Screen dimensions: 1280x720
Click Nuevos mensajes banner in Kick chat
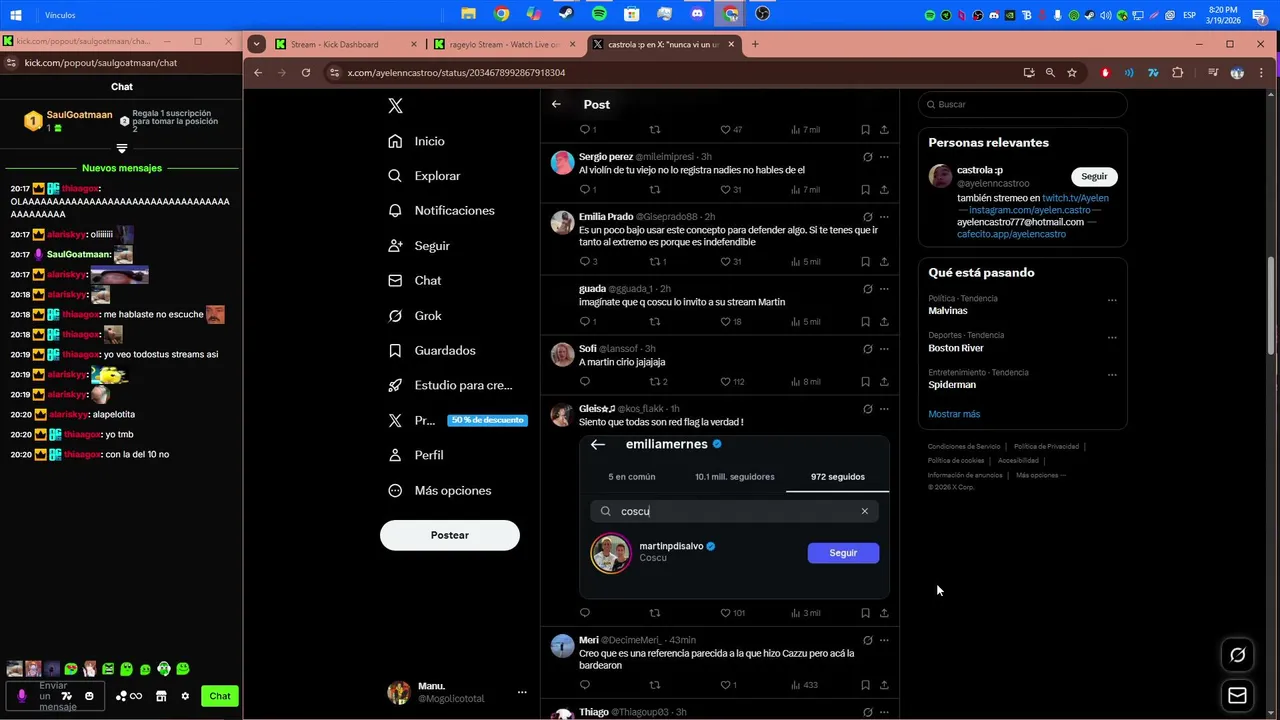point(121,168)
